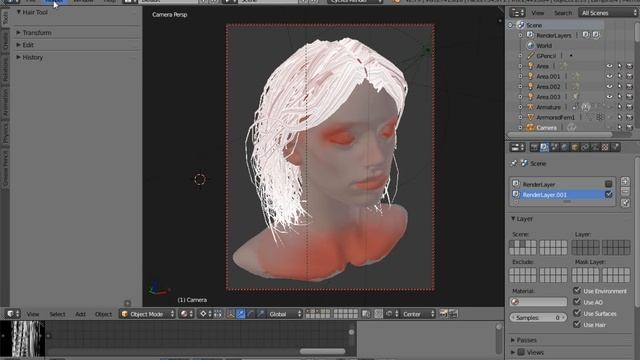Image resolution: width=640 pixels, height=360 pixels.
Task: Click the Camera object icon in outliner
Action: pyautogui.click(x=530, y=128)
